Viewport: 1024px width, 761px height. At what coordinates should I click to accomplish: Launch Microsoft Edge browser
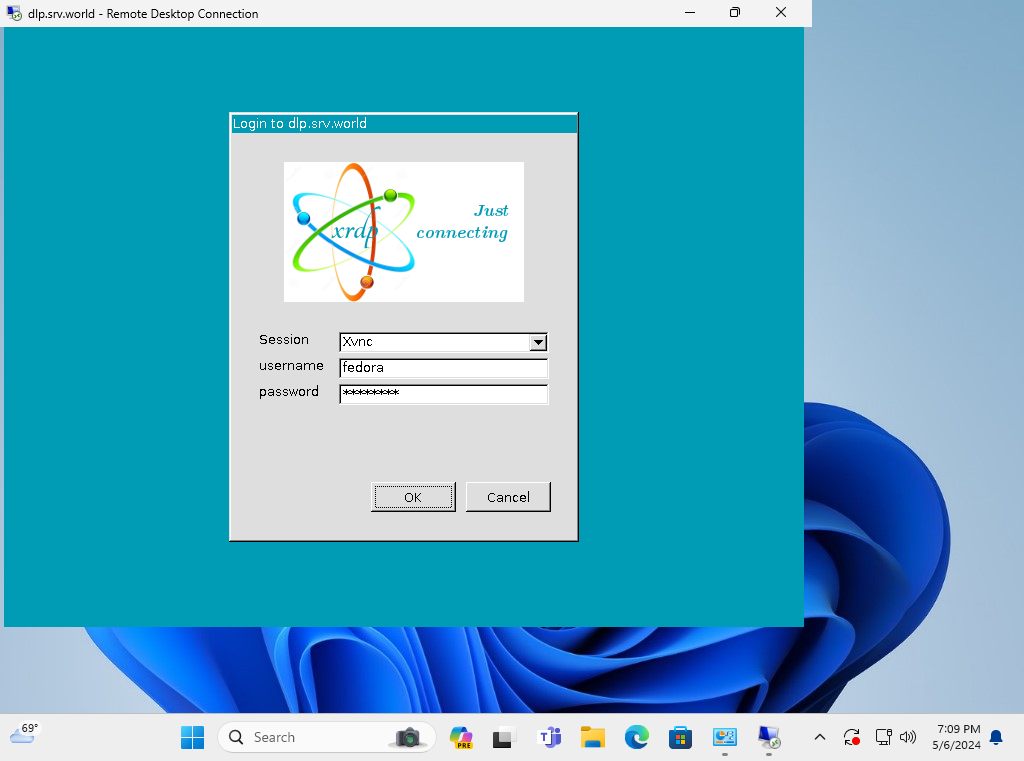coord(637,737)
